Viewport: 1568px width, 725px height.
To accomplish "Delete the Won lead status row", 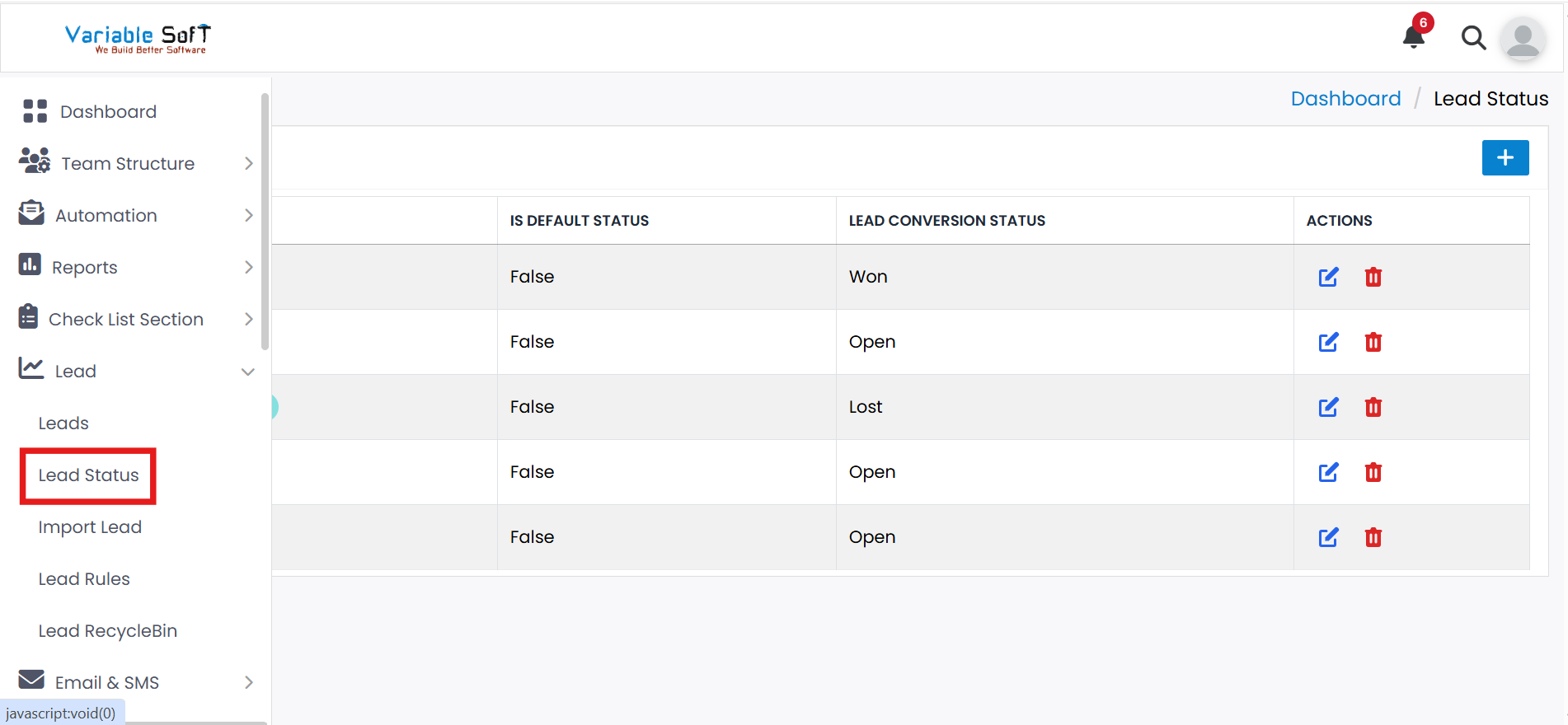I will (x=1373, y=277).
